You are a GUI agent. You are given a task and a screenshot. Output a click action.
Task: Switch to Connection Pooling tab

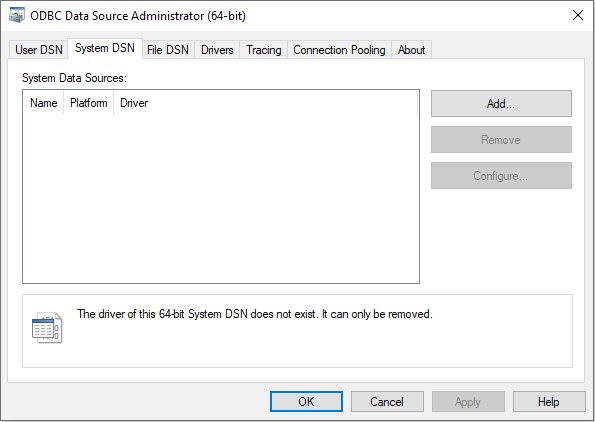coord(339,50)
